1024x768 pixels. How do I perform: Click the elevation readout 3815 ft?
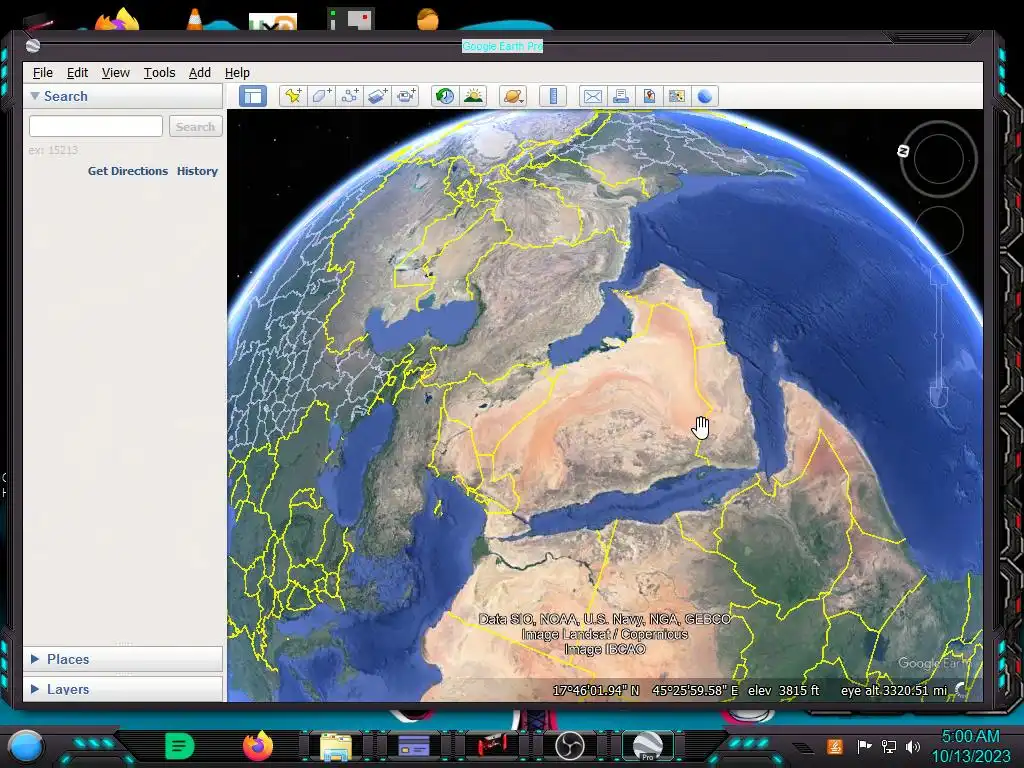[783, 690]
